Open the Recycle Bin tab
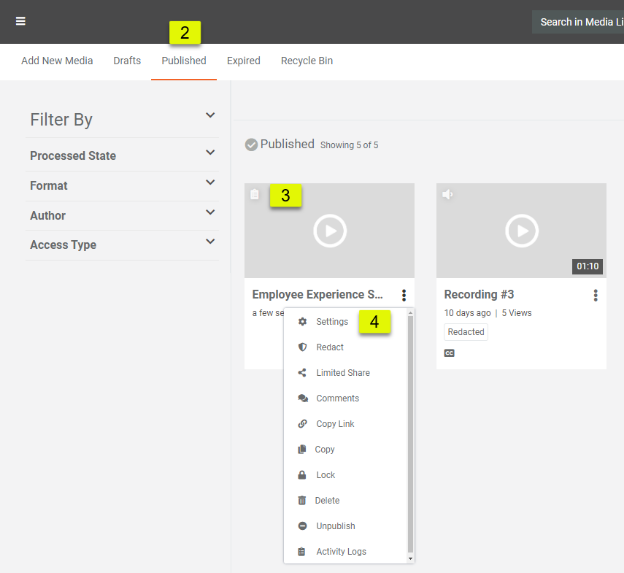Screen dimensions: 624x573 pyautogui.click(x=306, y=61)
